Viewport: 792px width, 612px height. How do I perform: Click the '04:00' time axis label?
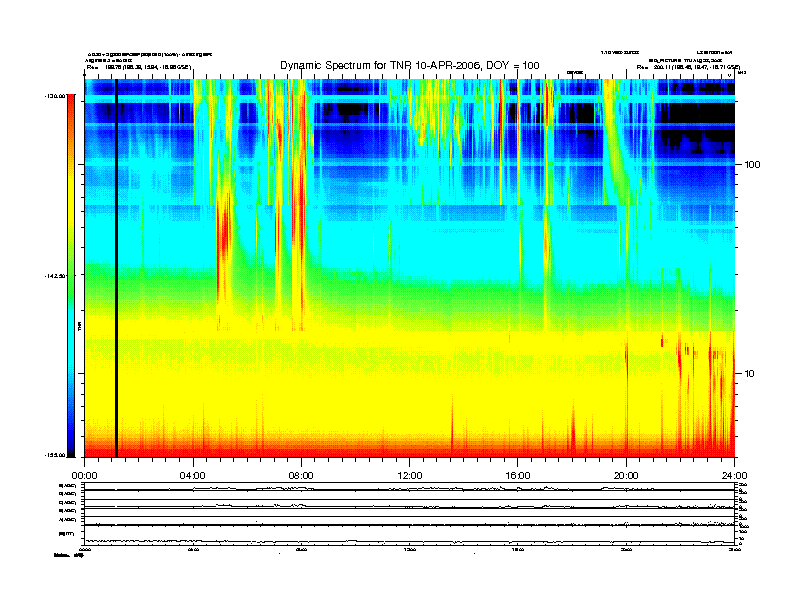[193, 476]
